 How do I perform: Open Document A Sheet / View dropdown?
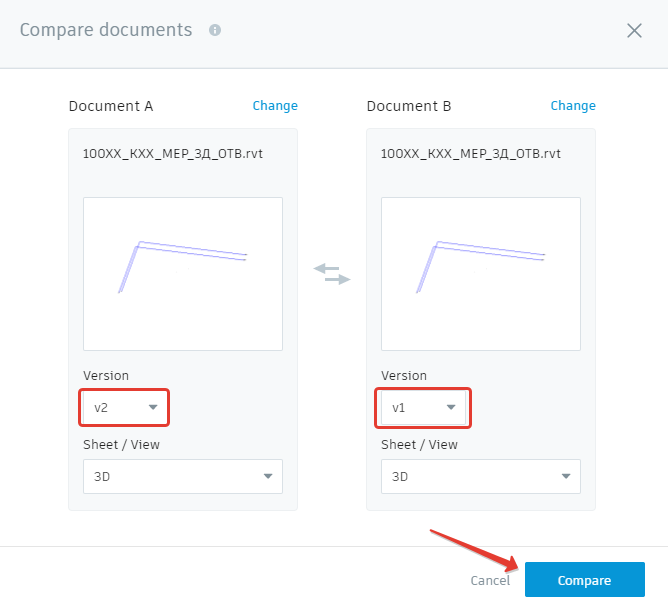click(183, 476)
